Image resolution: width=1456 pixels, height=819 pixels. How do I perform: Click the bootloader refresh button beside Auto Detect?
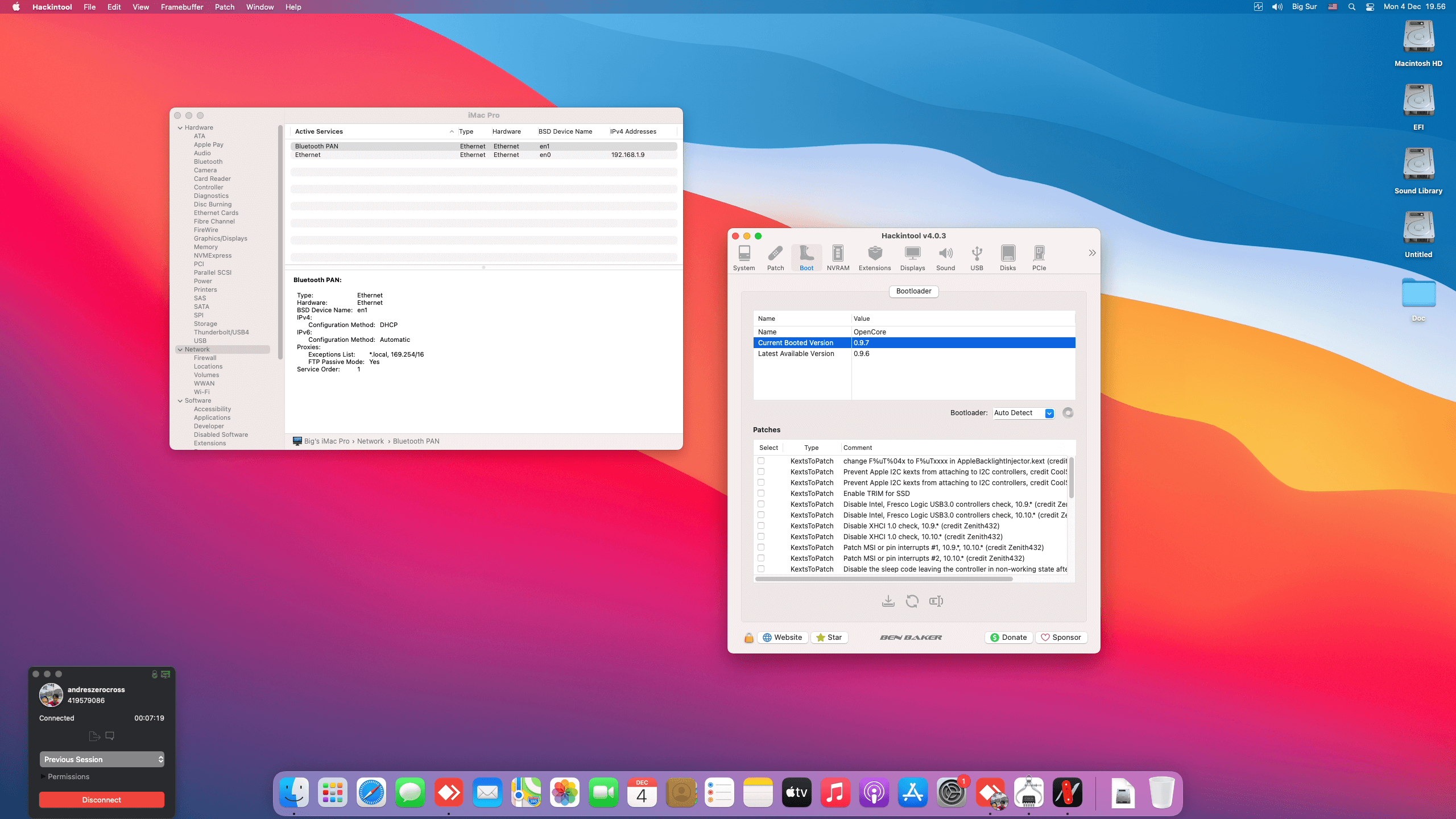tap(1068, 413)
